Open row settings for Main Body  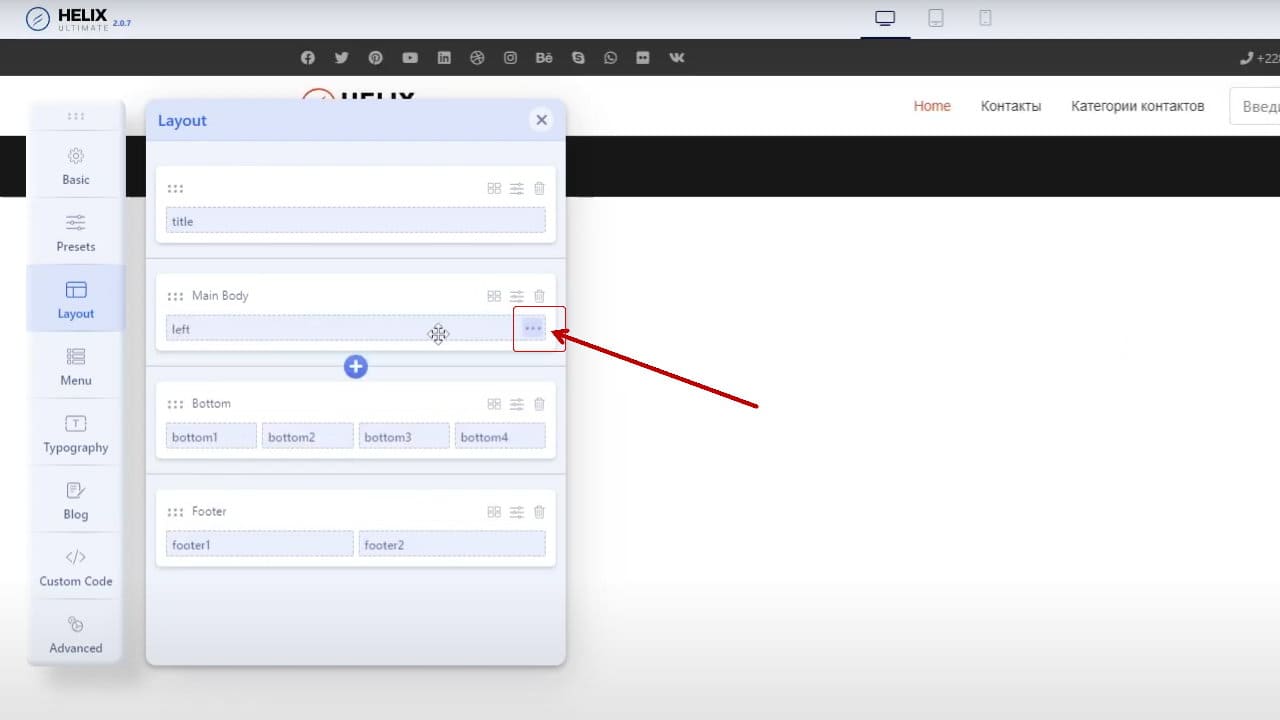coord(517,296)
